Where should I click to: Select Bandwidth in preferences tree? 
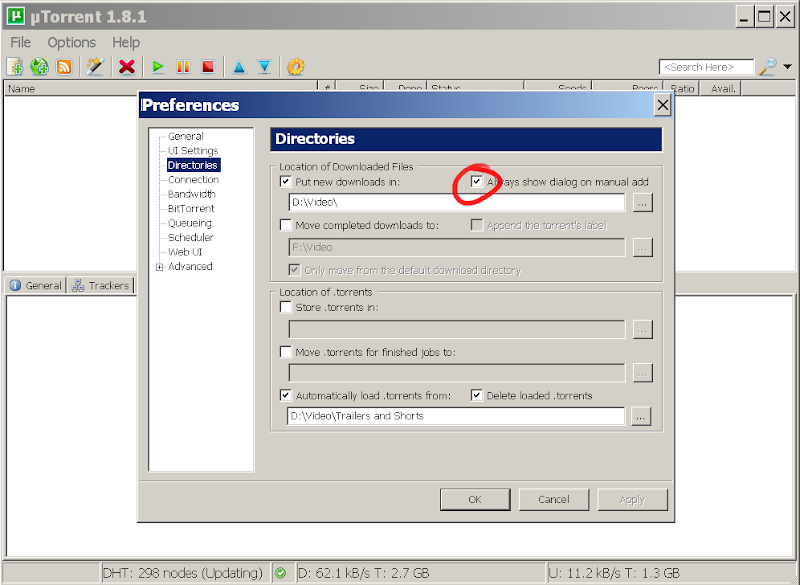pyautogui.click(x=192, y=194)
